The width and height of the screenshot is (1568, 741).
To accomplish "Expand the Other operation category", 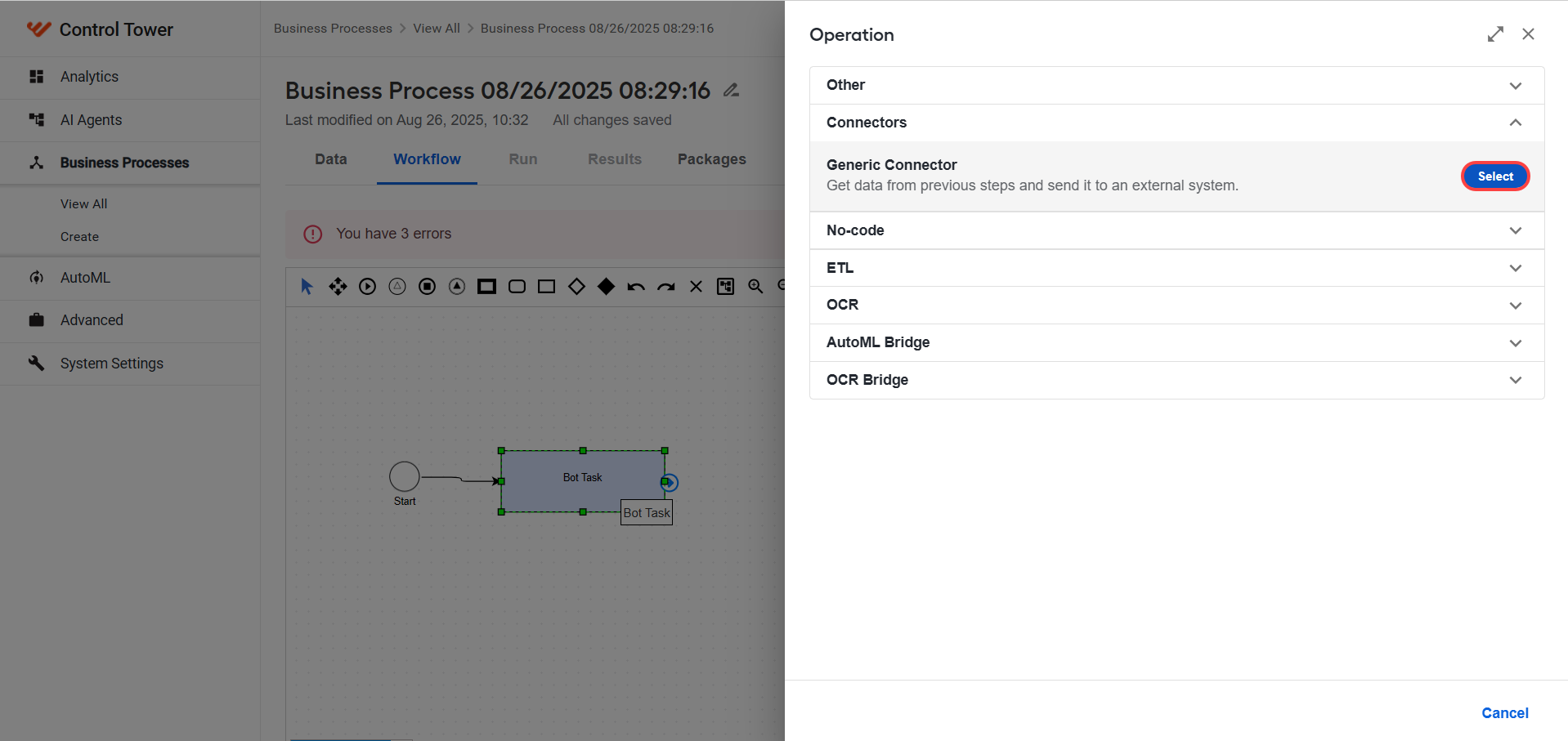I will coord(1176,85).
